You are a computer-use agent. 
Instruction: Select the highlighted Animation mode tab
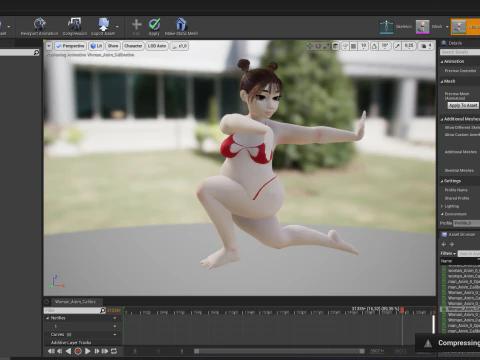[x=465, y=27]
